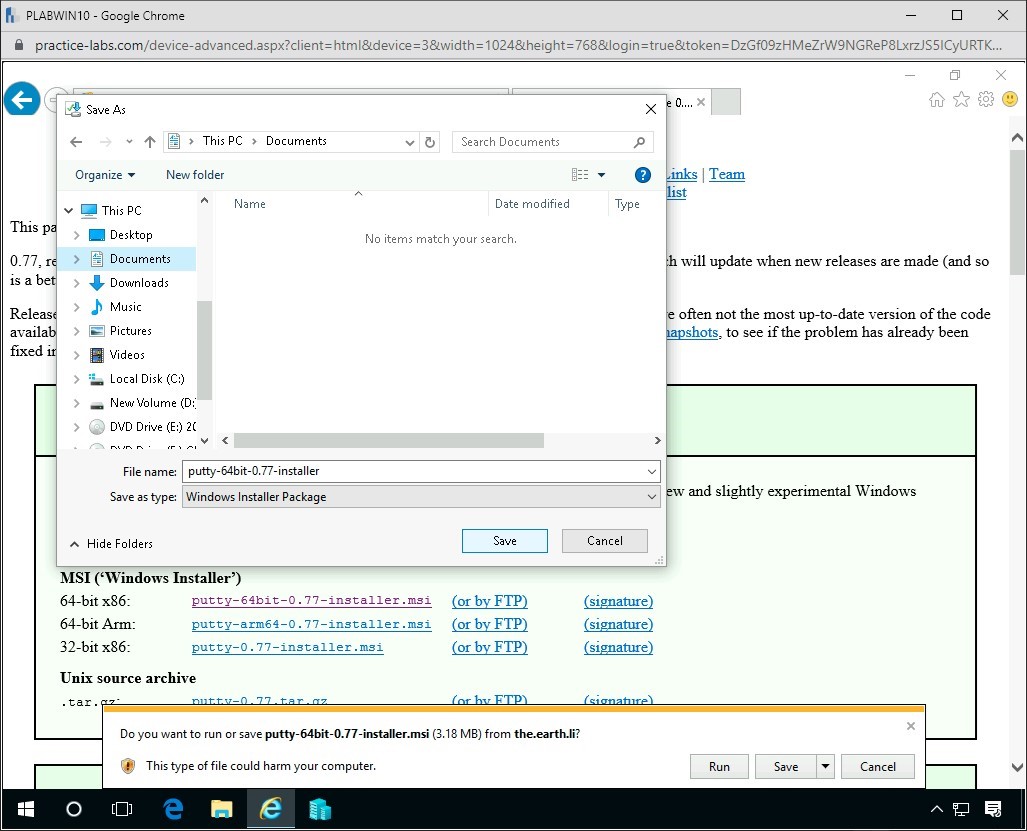This screenshot has width=1027, height=831.
Task: Open the Save as type dropdown
Action: tap(652, 495)
